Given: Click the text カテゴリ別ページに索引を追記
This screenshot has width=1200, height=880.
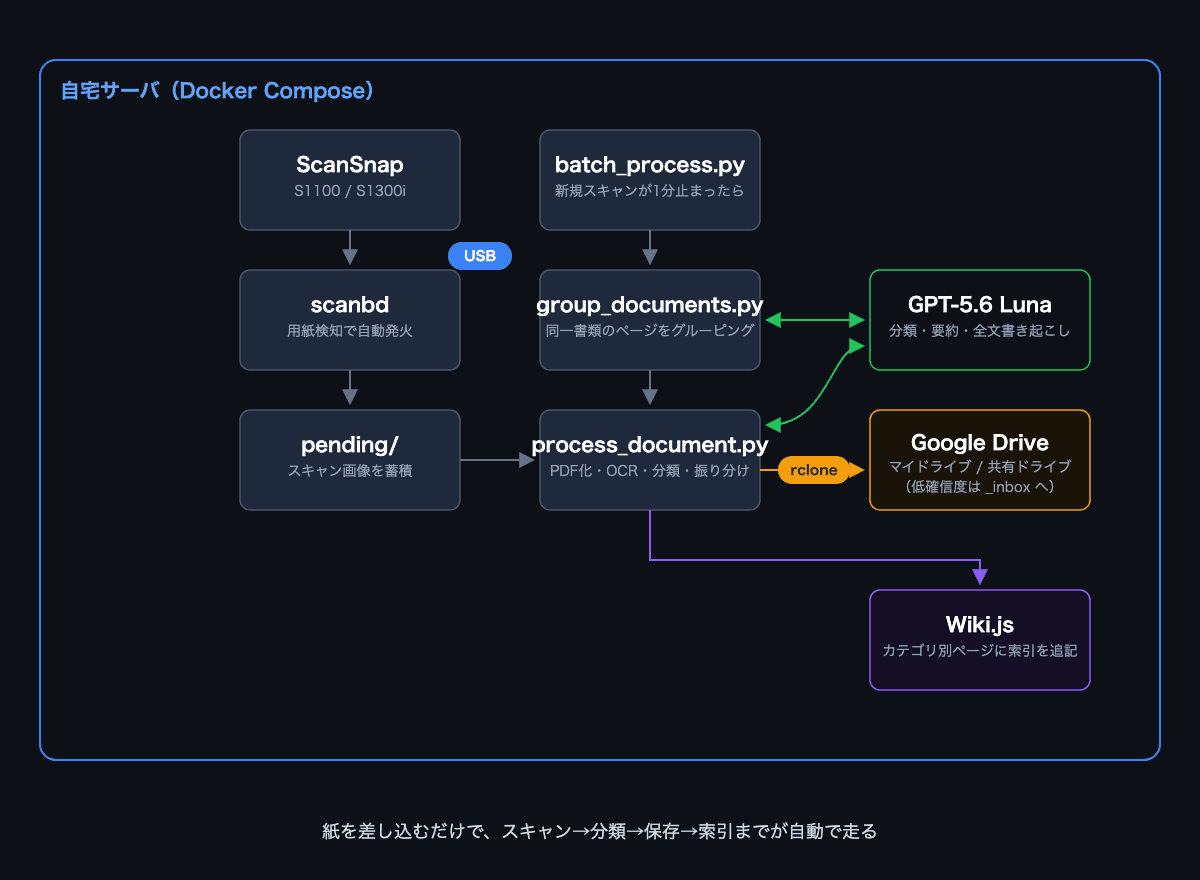Looking at the screenshot, I should (980, 650).
